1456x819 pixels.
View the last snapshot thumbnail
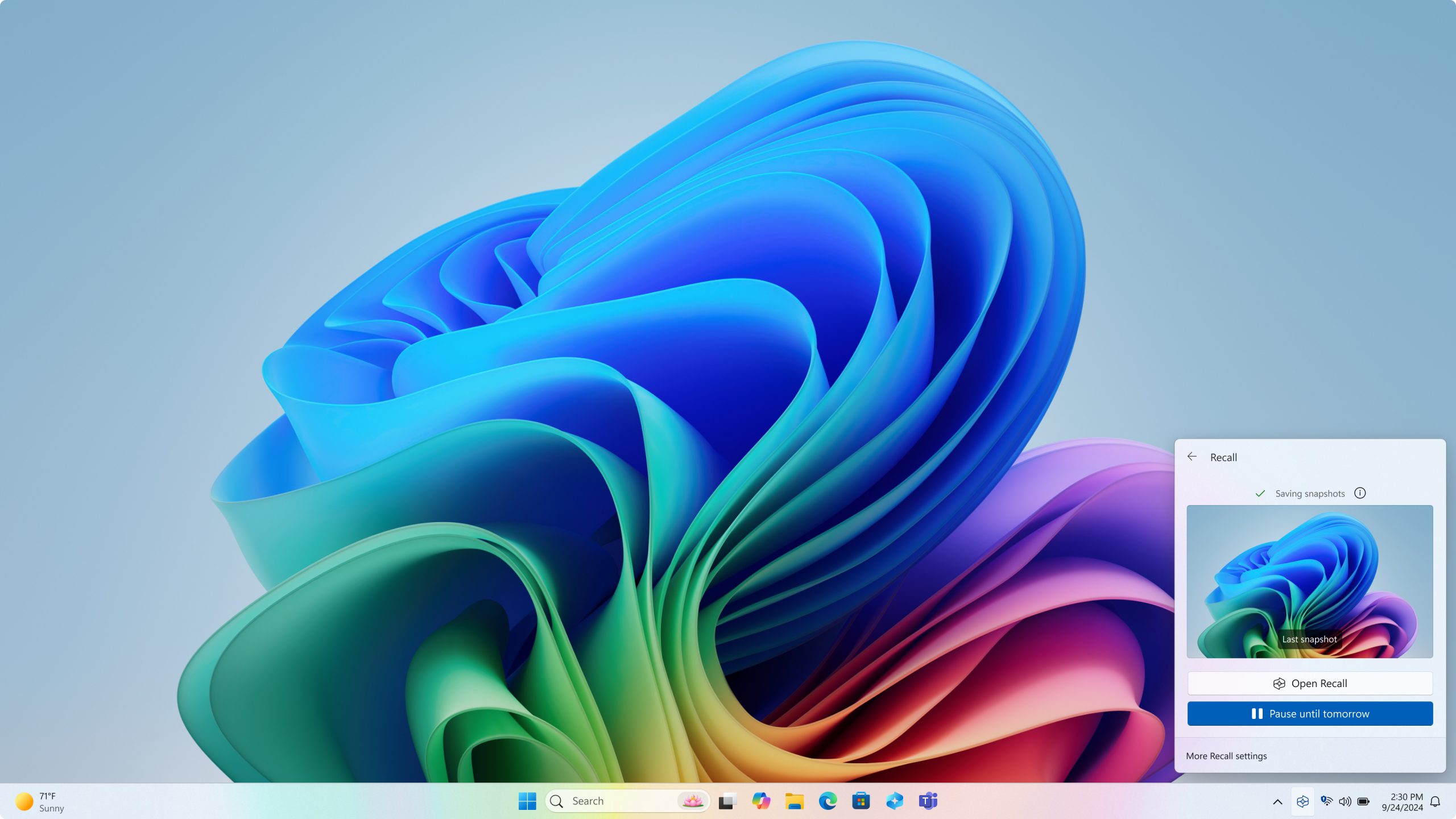[x=1310, y=581]
